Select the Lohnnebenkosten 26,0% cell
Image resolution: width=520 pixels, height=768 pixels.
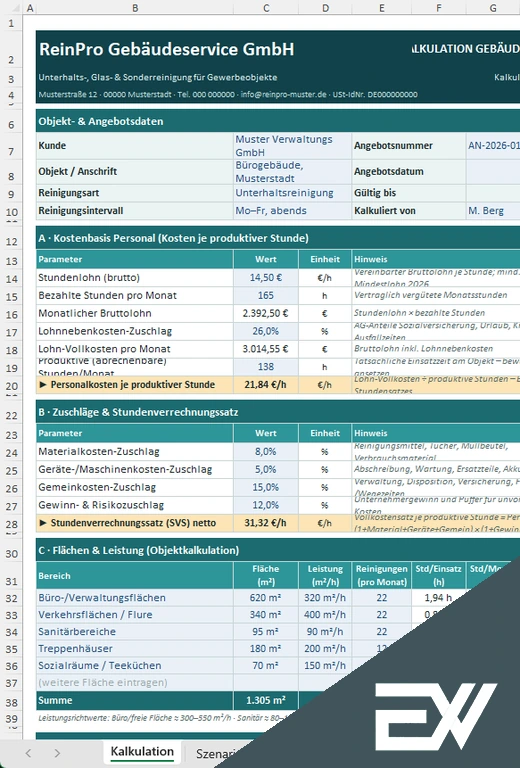tap(266, 331)
